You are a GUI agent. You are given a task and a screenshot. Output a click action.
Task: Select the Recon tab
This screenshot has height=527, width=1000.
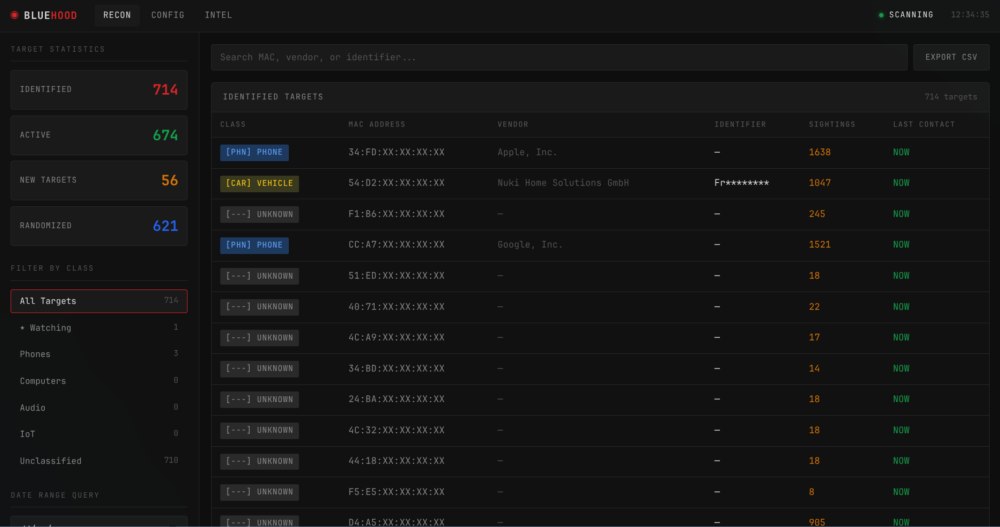(117, 15)
